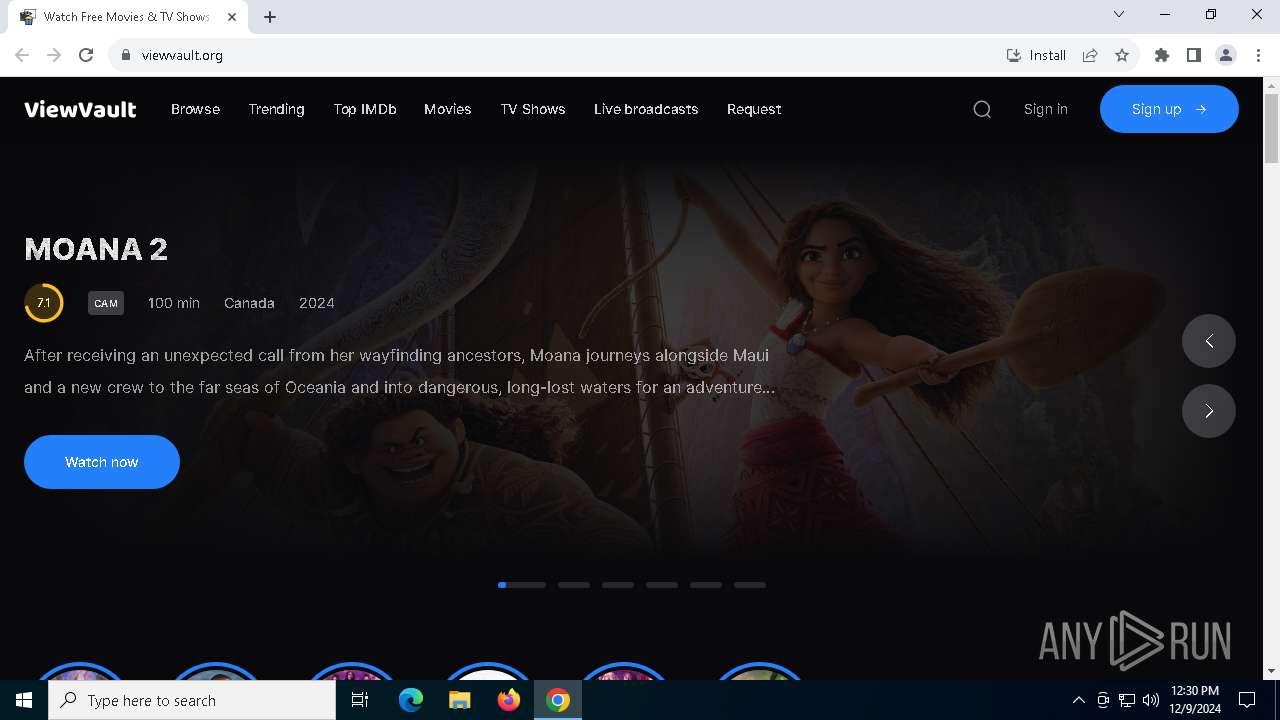Bookmark this page with star icon
The image size is (1280, 720).
1122,55
